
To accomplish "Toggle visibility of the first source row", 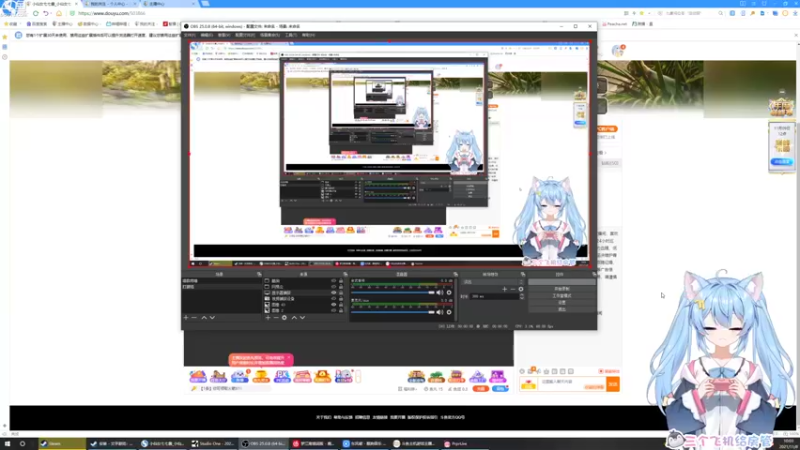I will pyautogui.click(x=334, y=281).
